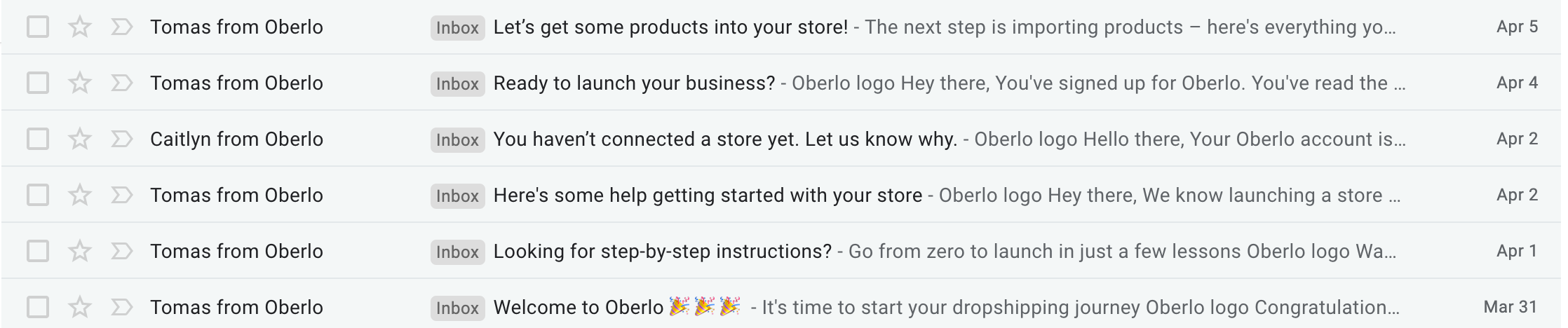Tick checkbox for Caitlyn from Oberlo email
Viewport: 1568px width, 328px height.
[38, 139]
